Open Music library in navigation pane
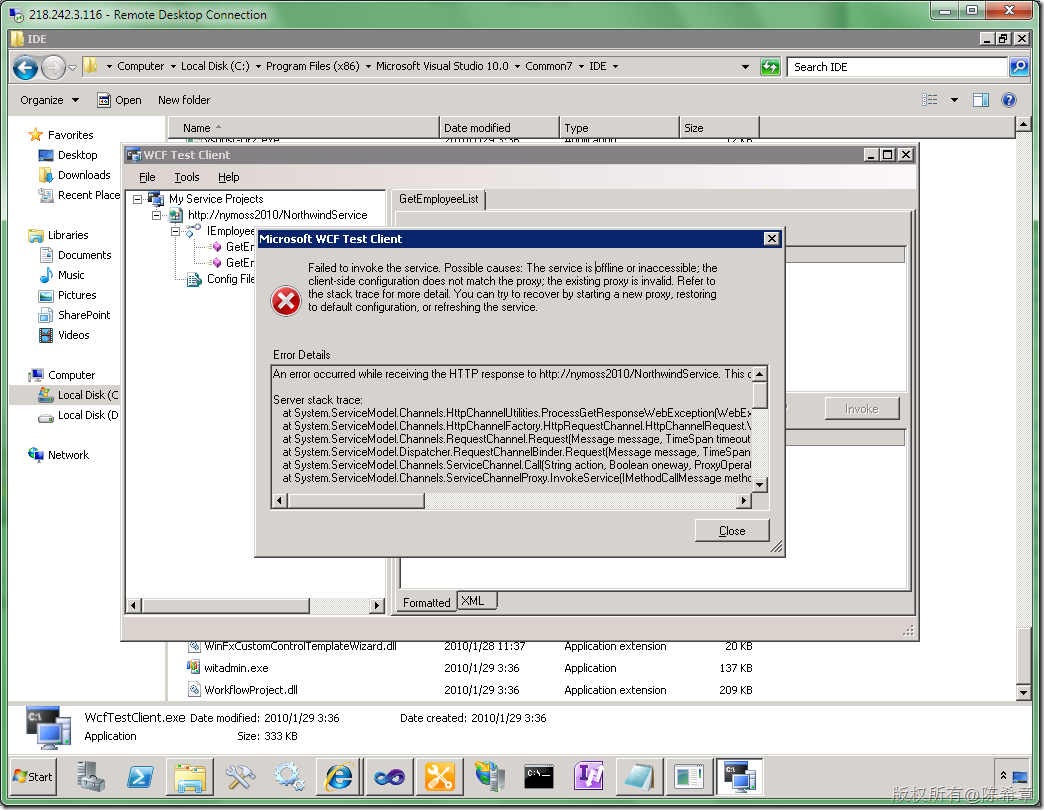1044x810 pixels. point(62,275)
